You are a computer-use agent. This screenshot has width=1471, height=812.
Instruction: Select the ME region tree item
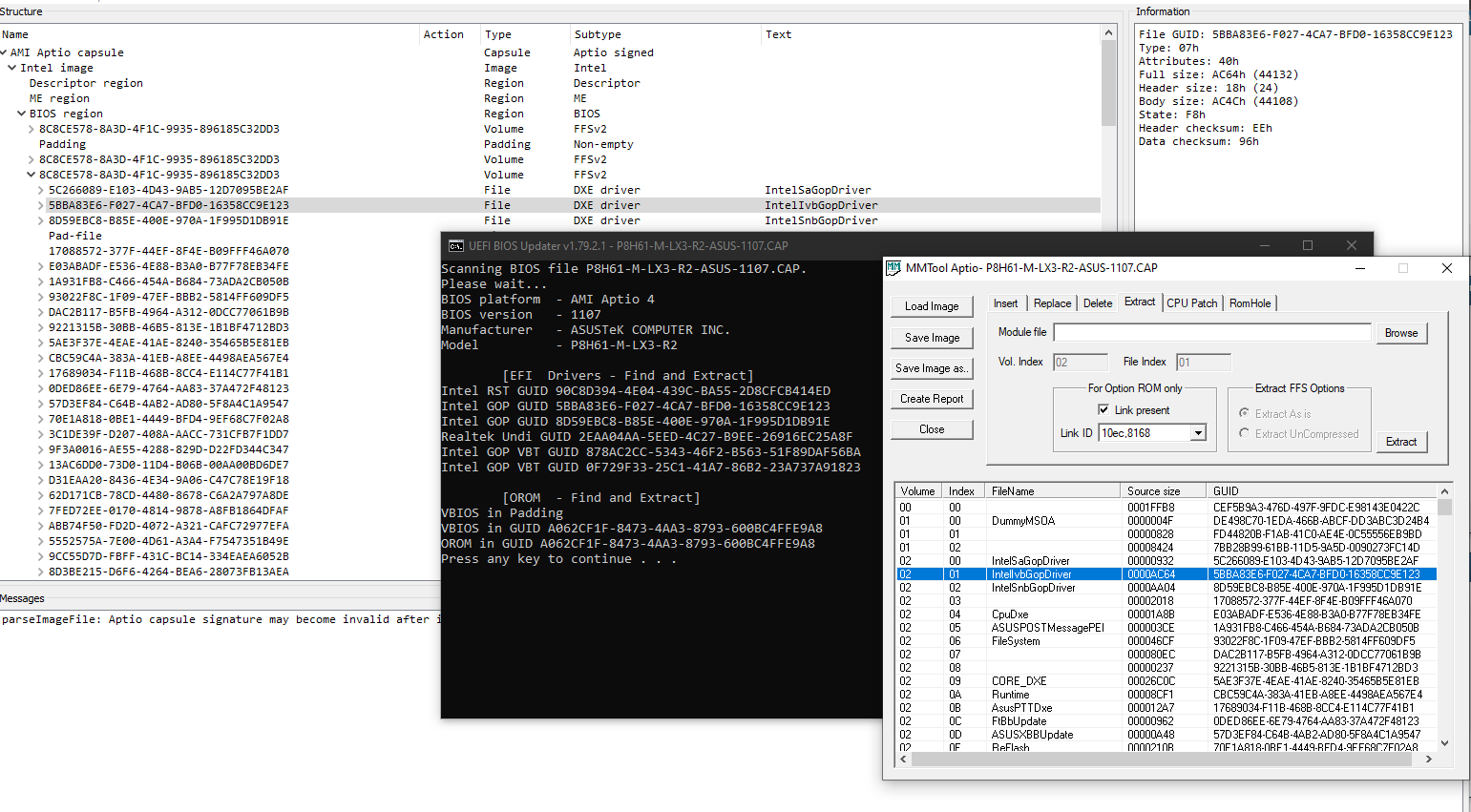59,98
